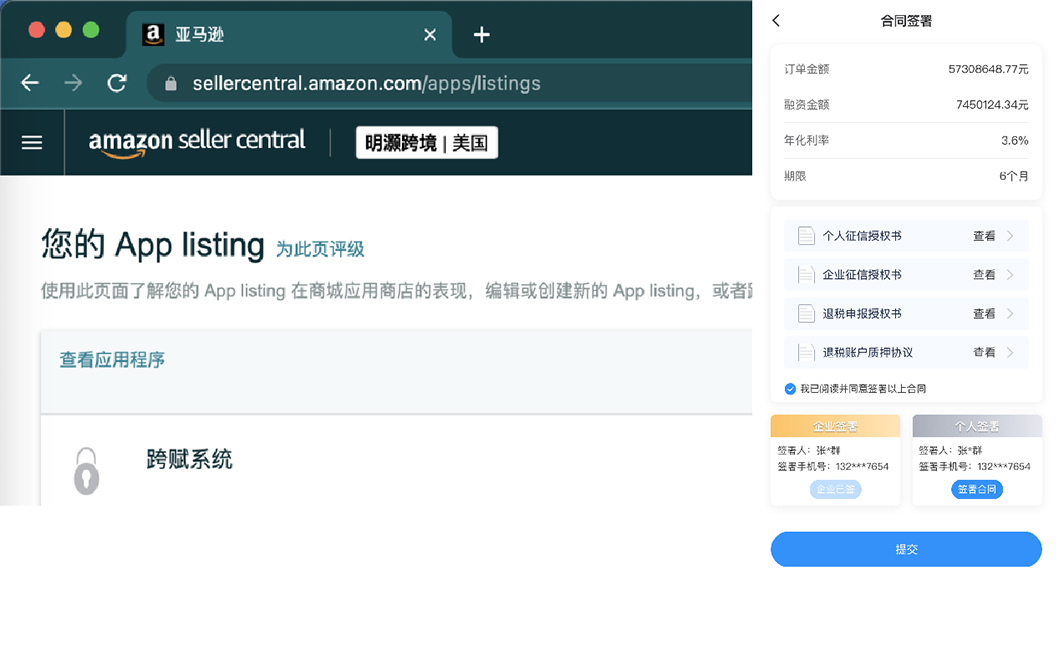Go back from the 合同签署 screen

tap(776, 21)
